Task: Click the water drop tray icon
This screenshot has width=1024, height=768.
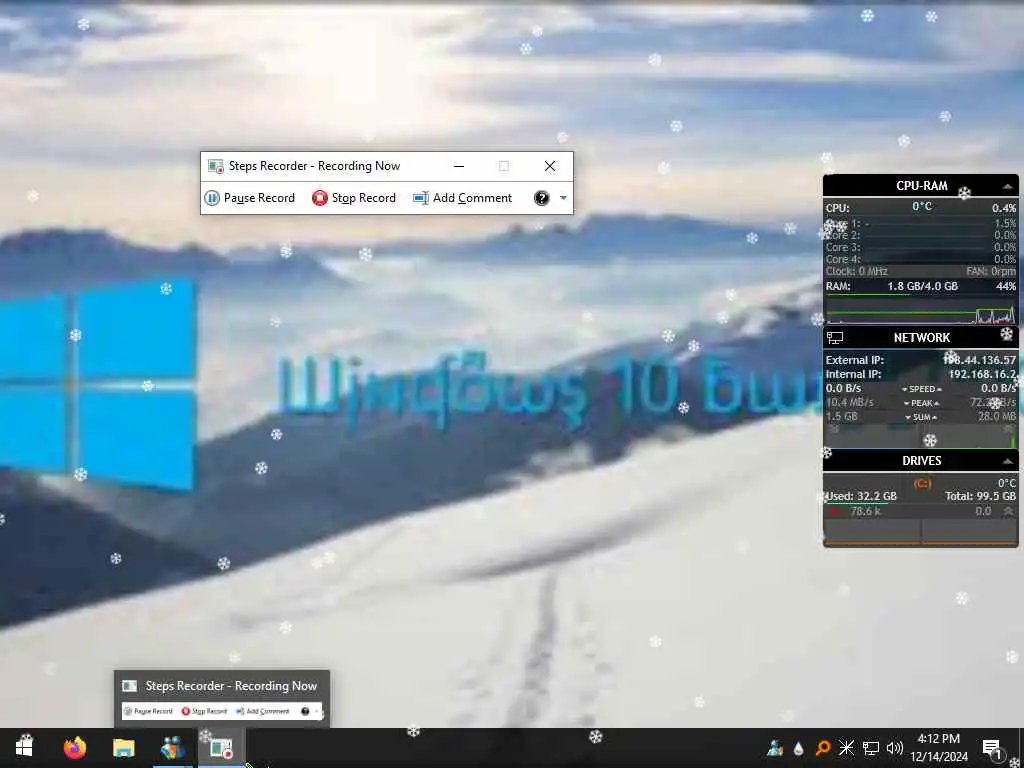Action: (x=799, y=748)
